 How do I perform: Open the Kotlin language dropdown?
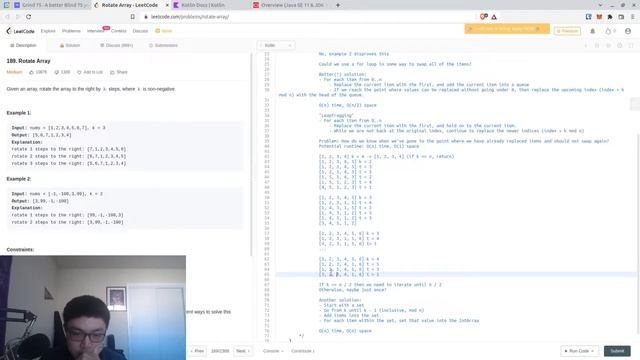tap(276, 45)
